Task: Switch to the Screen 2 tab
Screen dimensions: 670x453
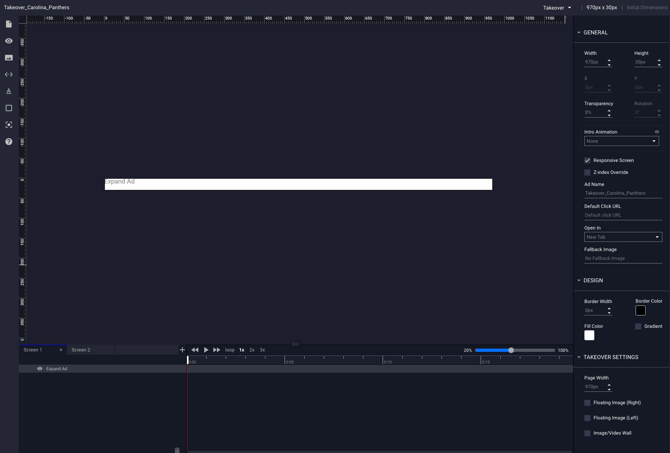Action: (81, 350)
